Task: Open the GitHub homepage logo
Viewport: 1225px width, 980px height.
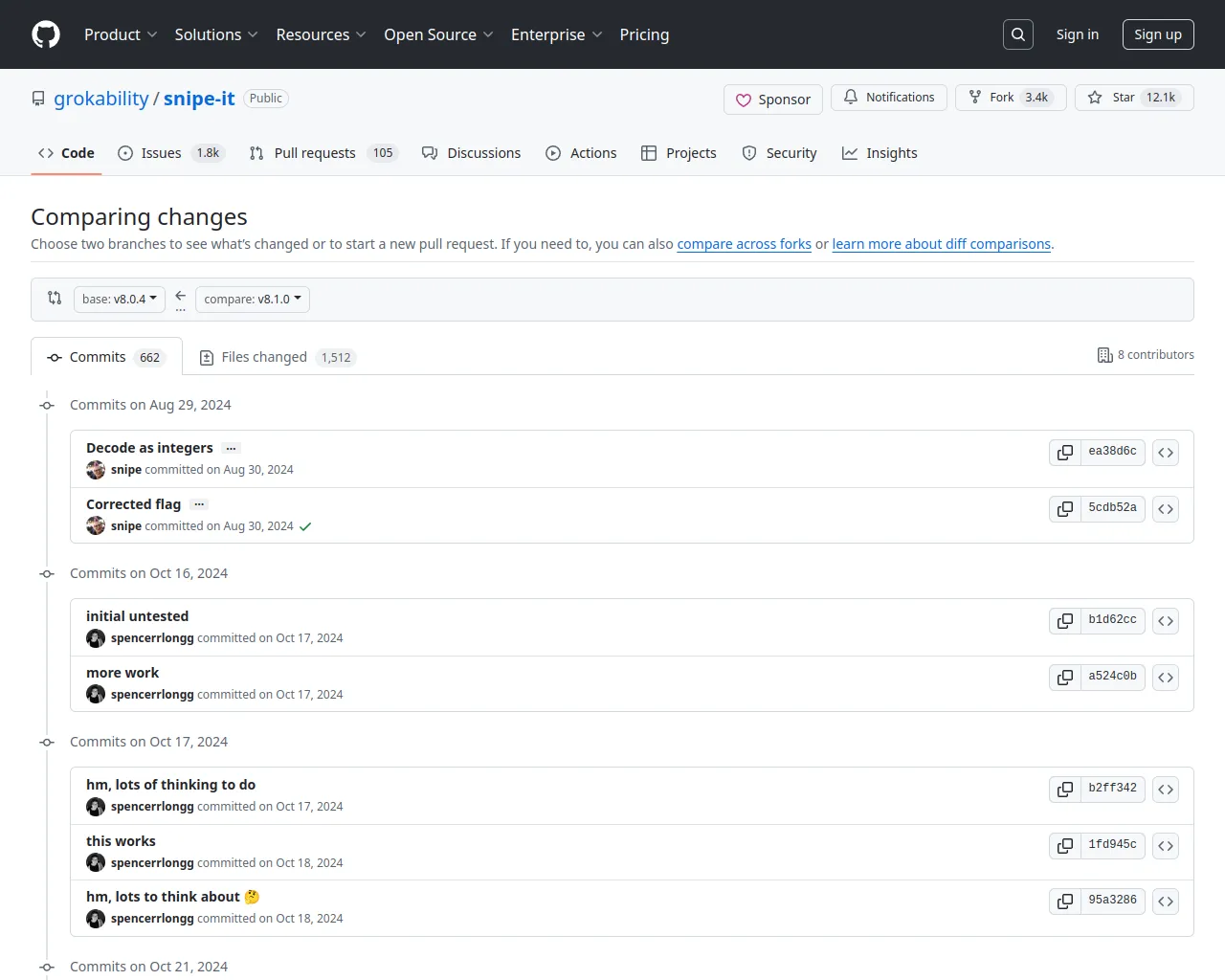Action: (x=46, y=34)
